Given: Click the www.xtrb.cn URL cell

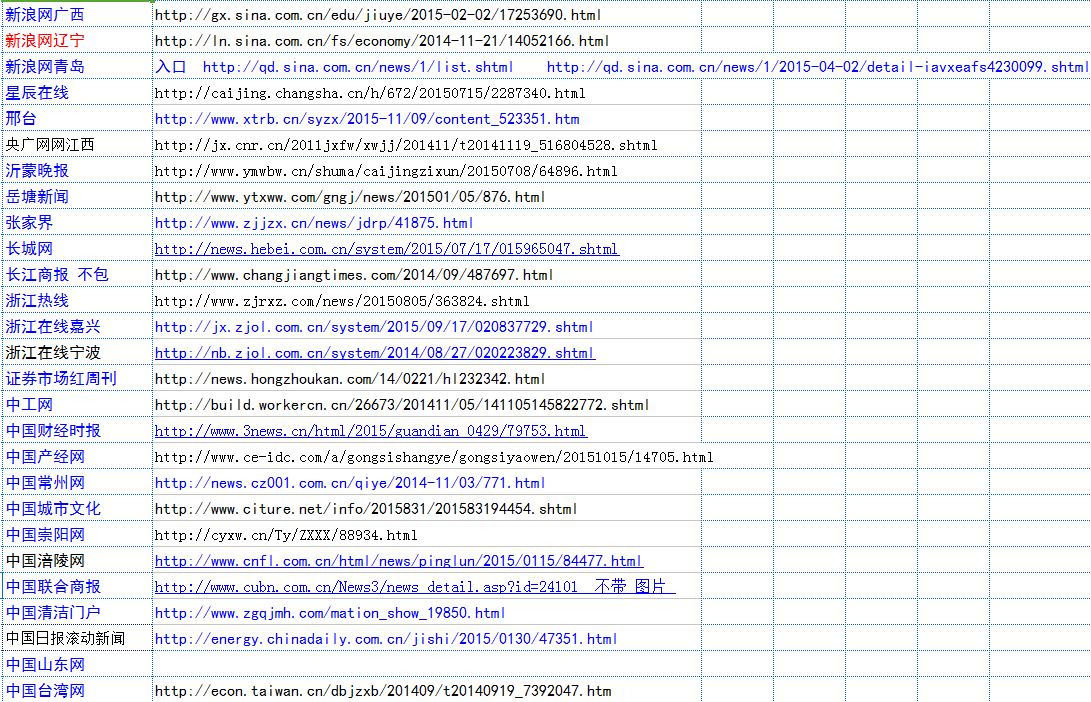Looking at the screenshot, I should coord(427,118).
